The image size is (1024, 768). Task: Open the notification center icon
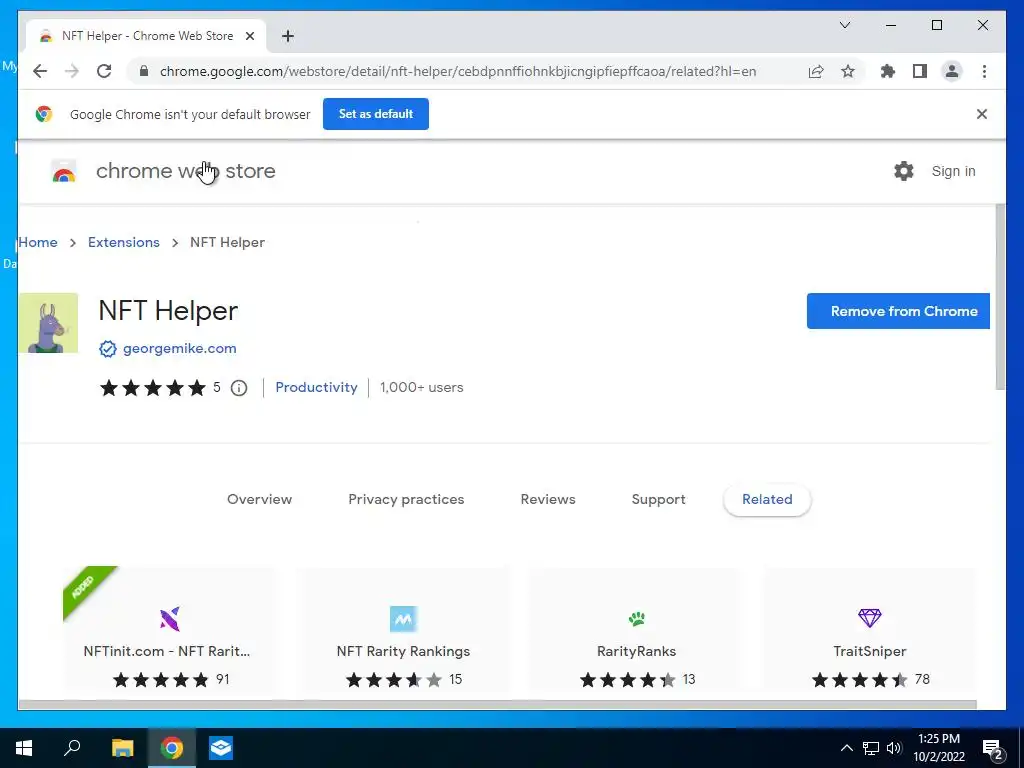pos(993,749)
